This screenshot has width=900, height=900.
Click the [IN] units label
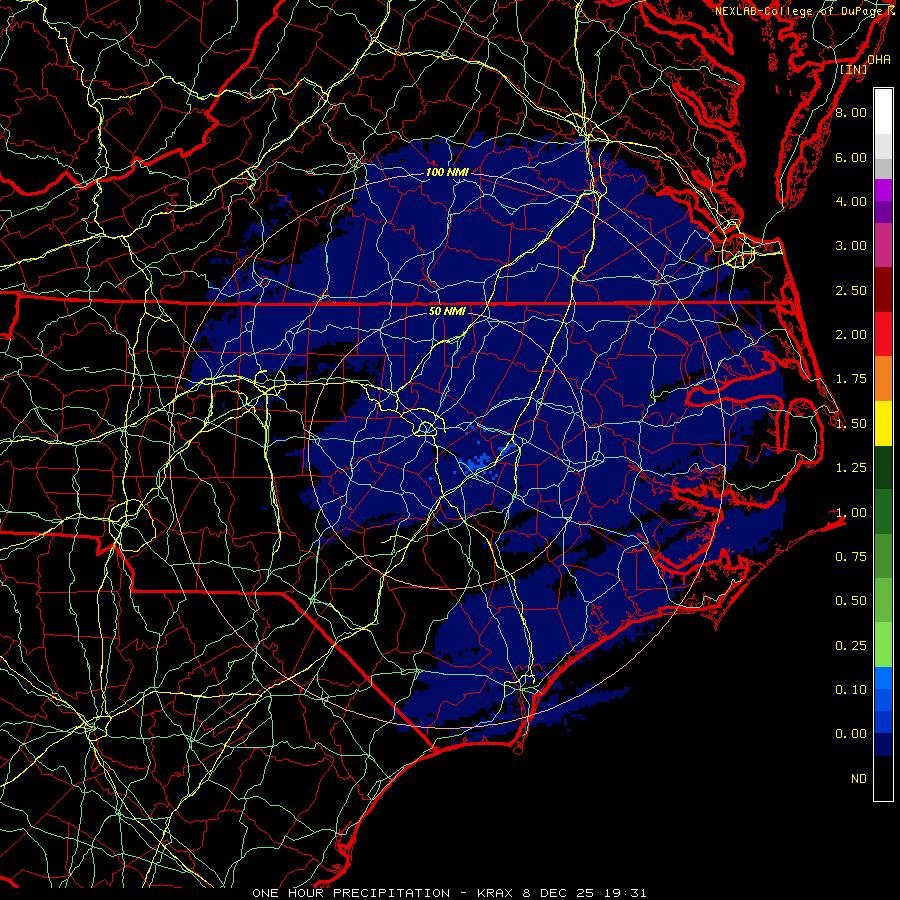click(854, 69)
